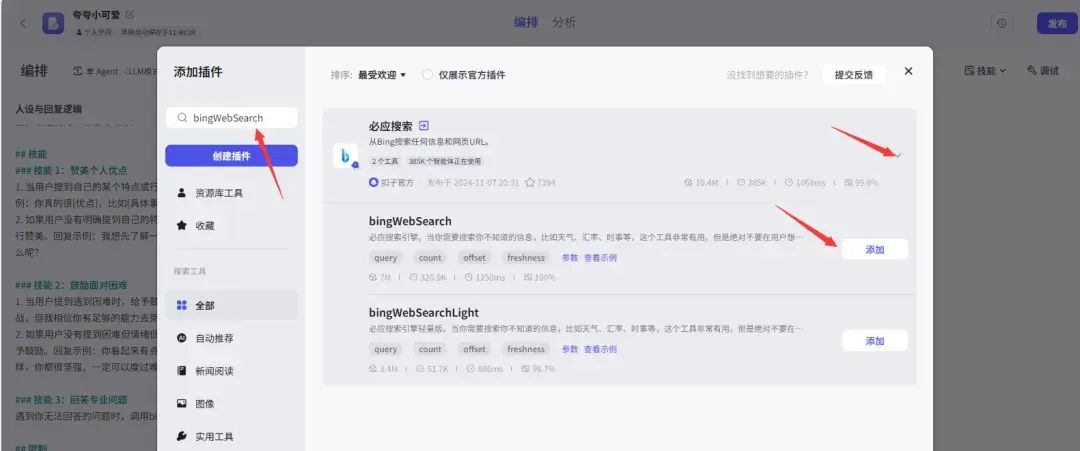This screenshot has width=1080, height=451.
Task: Click the 必应搜索 plugin title
Action: (391, 126)
